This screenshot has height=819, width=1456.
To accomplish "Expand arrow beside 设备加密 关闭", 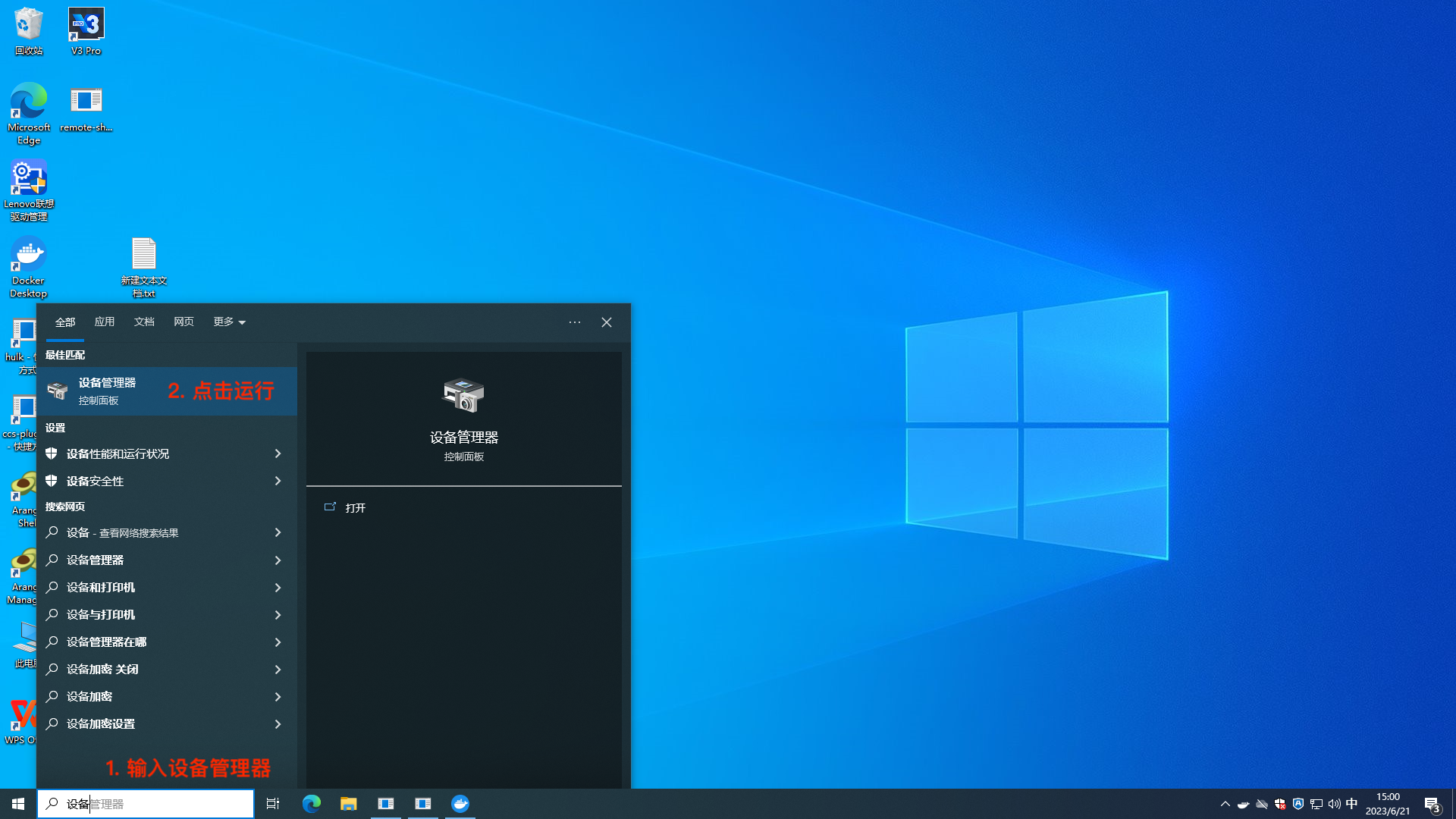I will coord(278,669).
